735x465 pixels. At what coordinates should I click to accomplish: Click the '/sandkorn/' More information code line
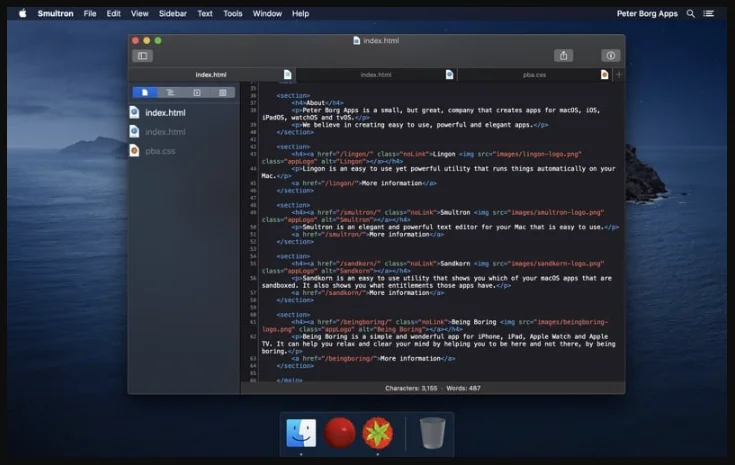368,292
